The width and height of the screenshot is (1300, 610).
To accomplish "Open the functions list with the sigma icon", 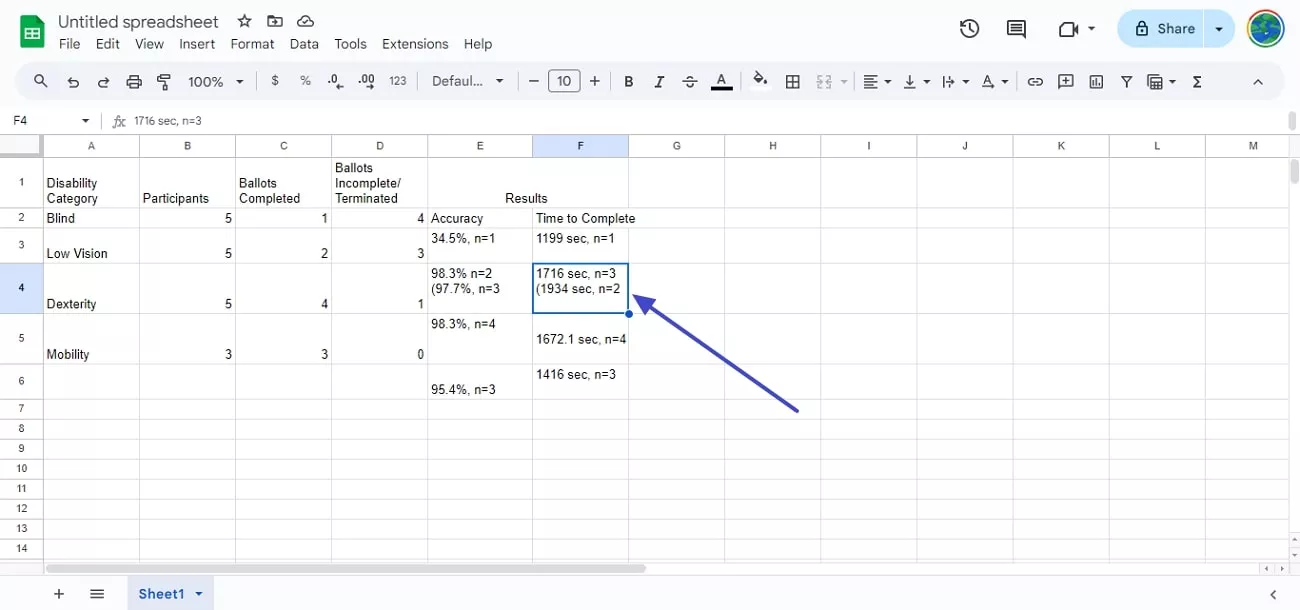I will point(1196,81).
